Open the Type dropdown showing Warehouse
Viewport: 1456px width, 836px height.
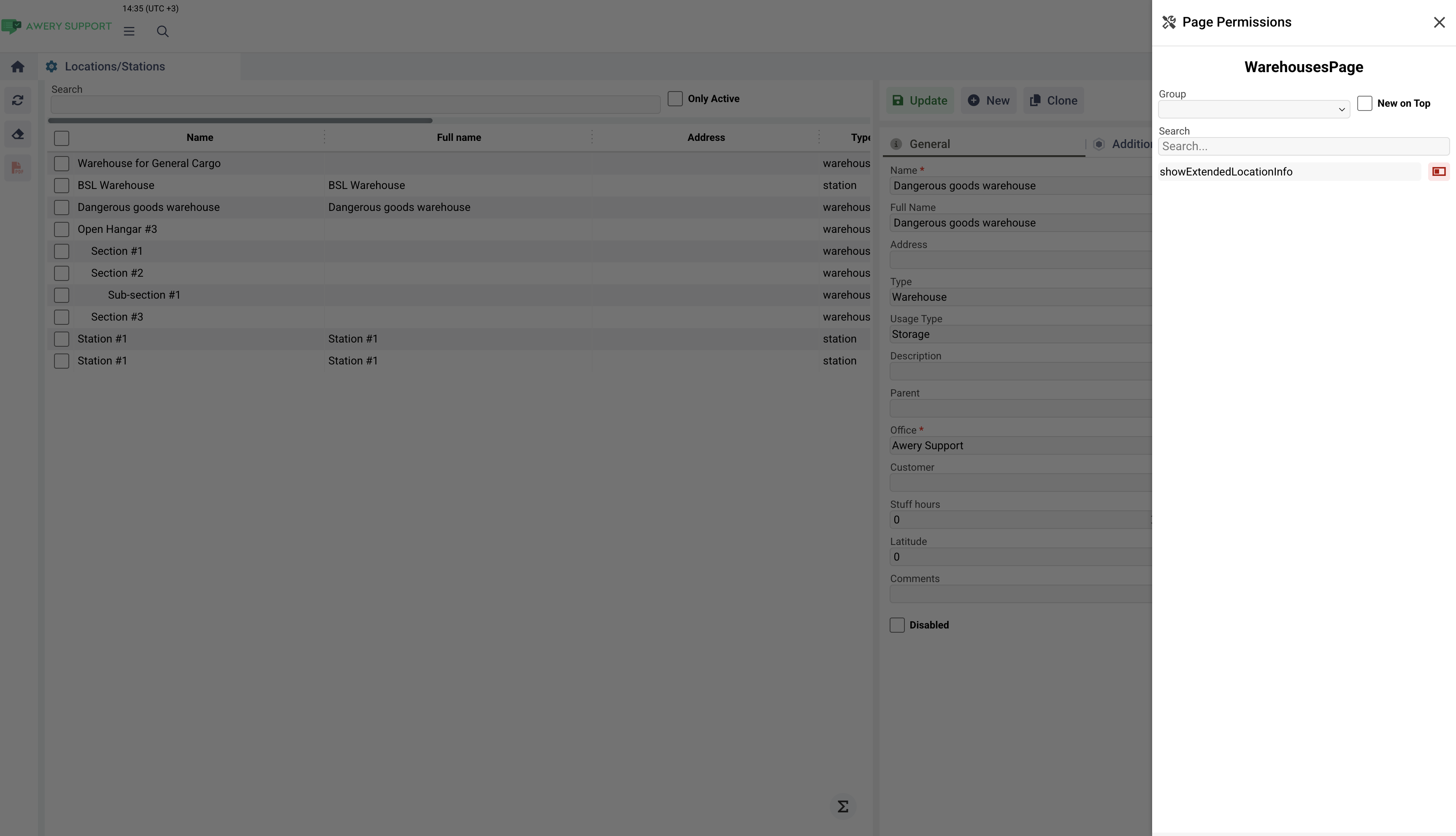[1020, 297]
